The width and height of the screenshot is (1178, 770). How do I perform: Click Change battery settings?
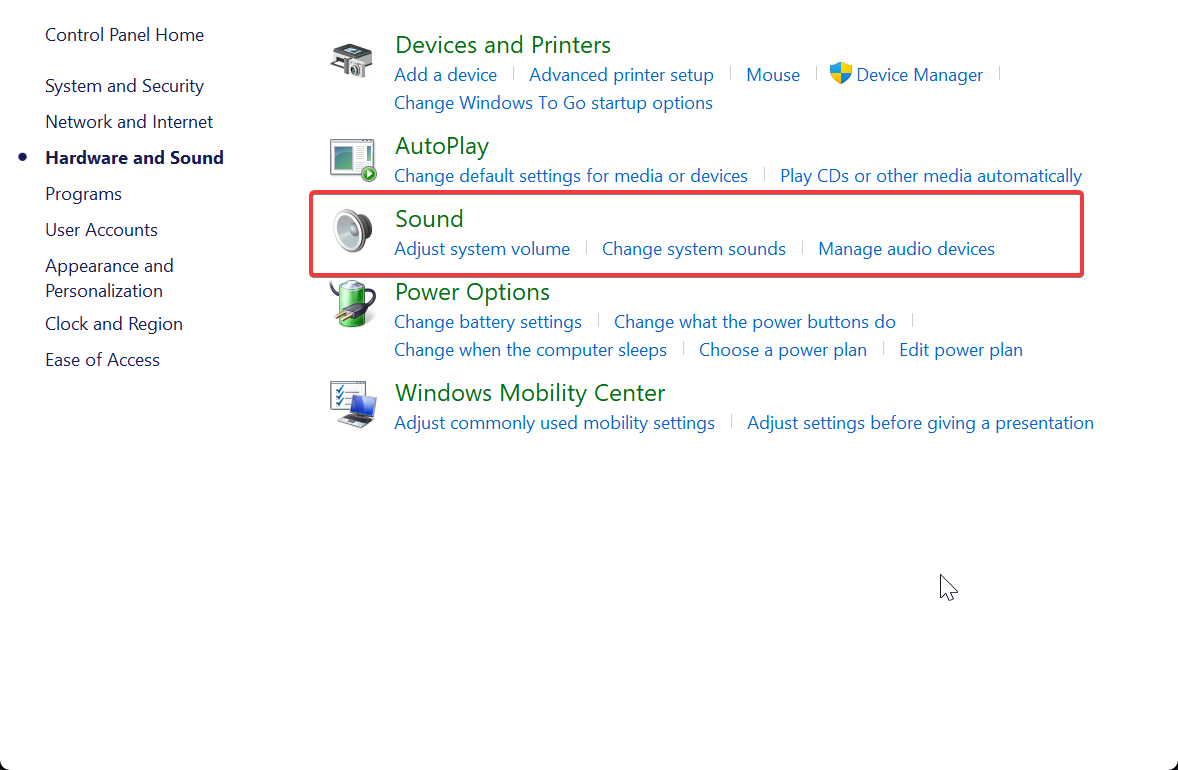pyautogui.click(x=488, y=322)
